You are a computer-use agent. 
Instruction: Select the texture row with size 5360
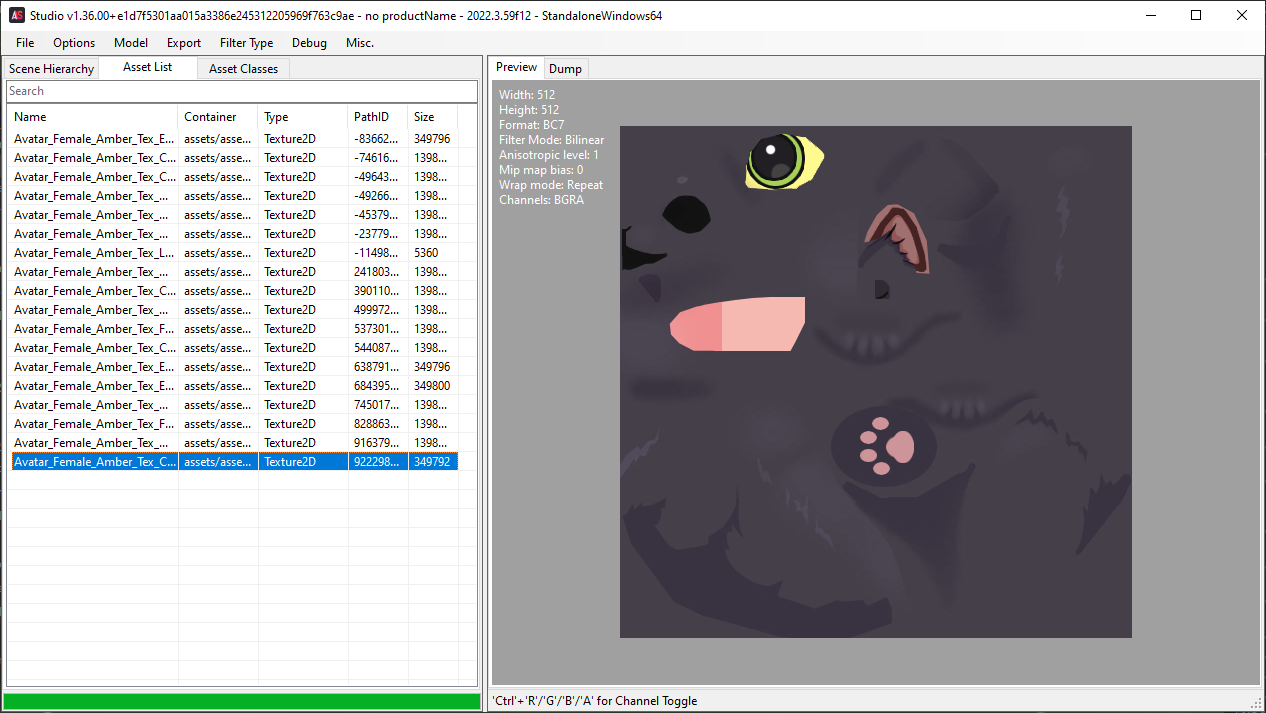pyautogui.click(x=234, y=253)
